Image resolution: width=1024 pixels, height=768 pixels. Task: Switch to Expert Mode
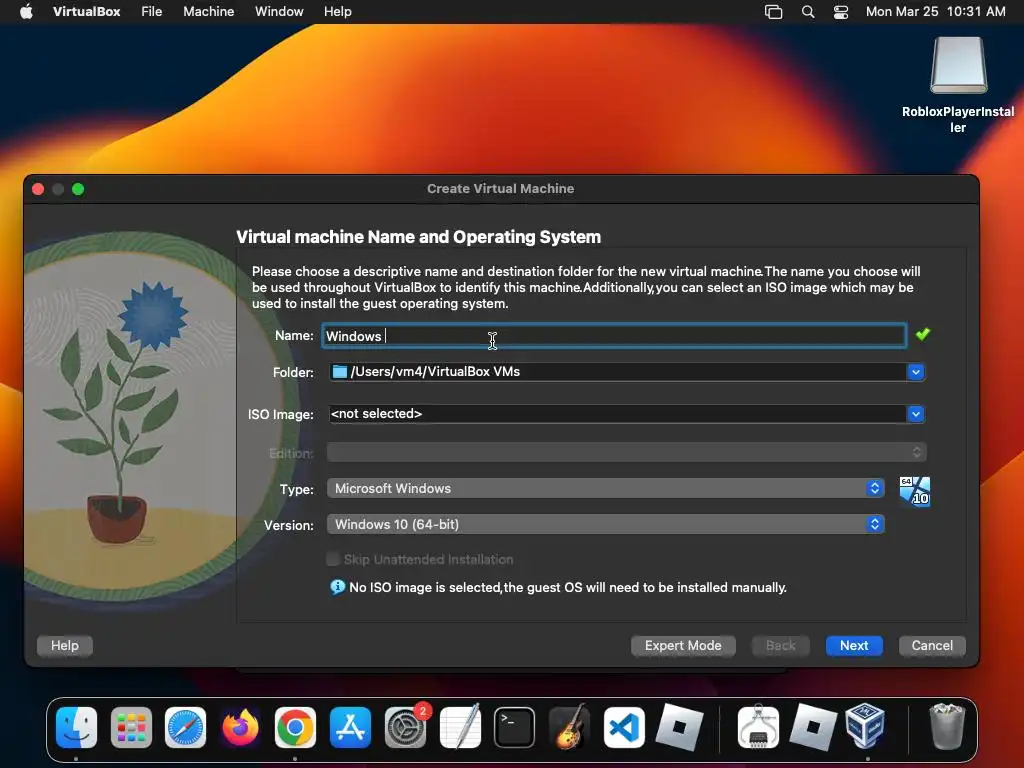click(x=683, y=645)
